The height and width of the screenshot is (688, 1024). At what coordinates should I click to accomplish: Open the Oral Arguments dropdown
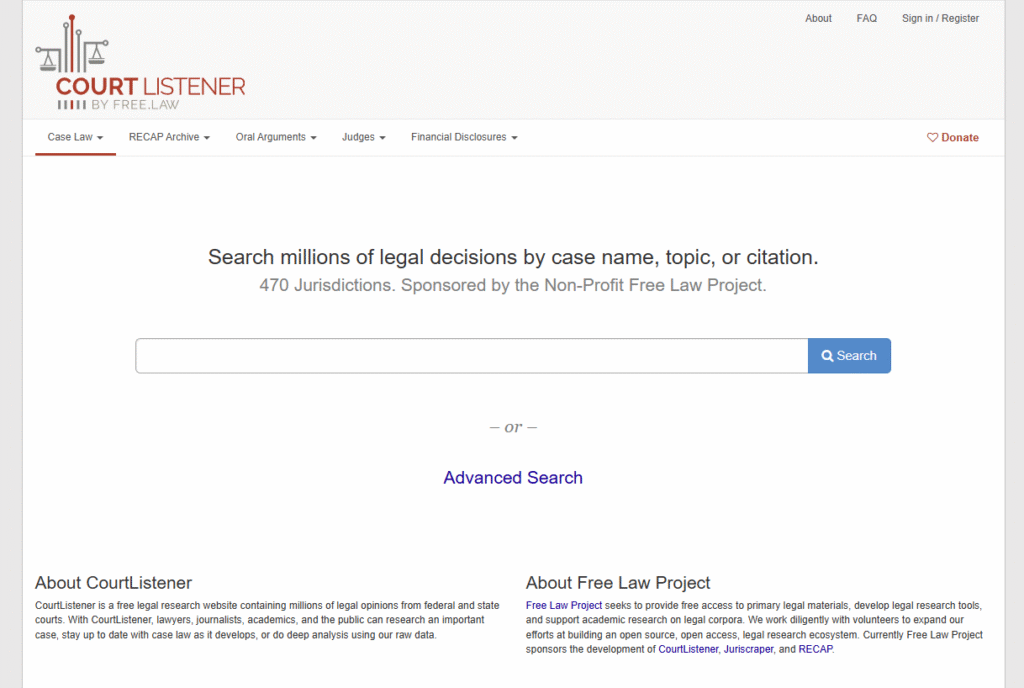[276, 137]
